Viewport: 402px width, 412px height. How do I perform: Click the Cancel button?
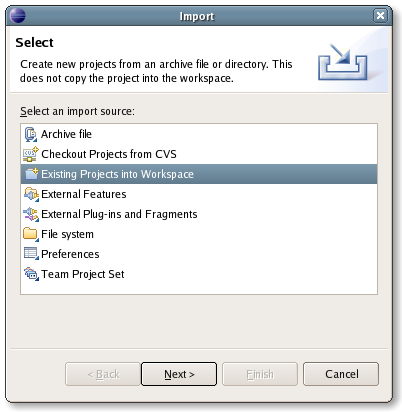(341, 374)
